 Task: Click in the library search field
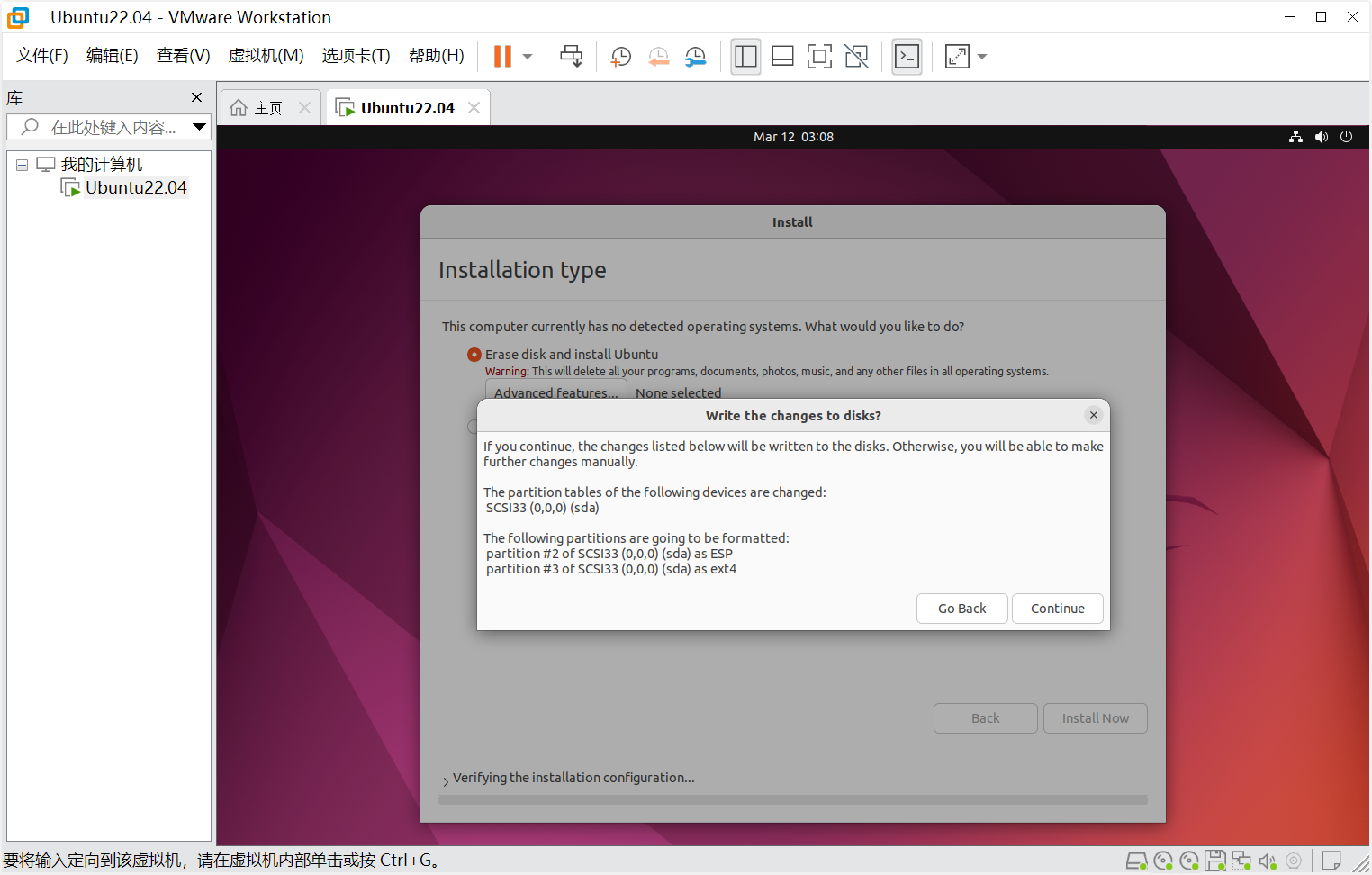pos(113,127)
